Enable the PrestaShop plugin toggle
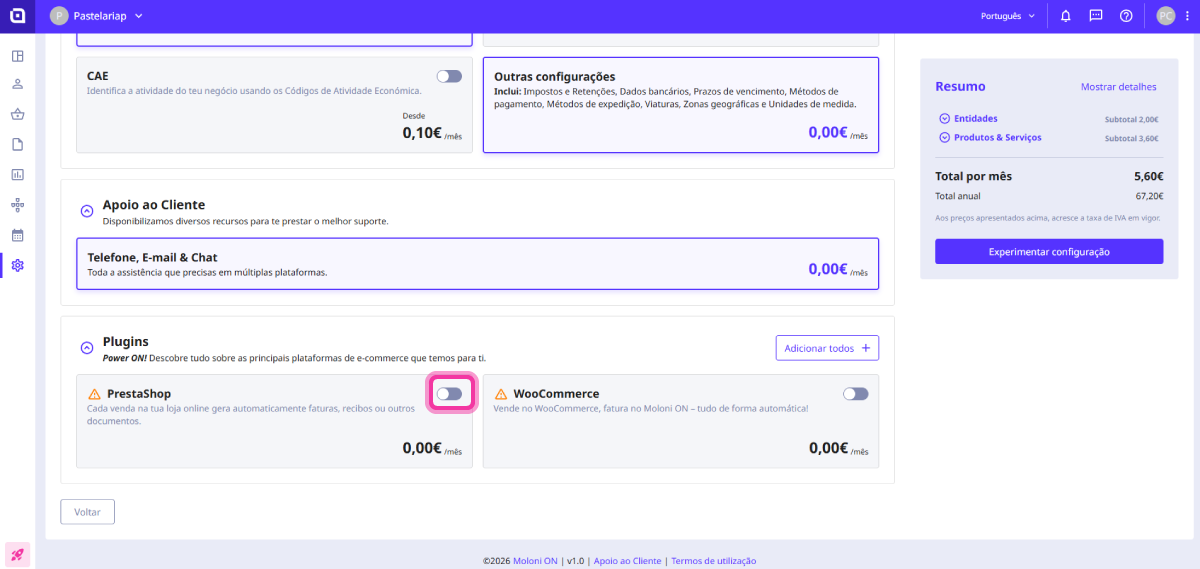 click(x=449, y=394)
